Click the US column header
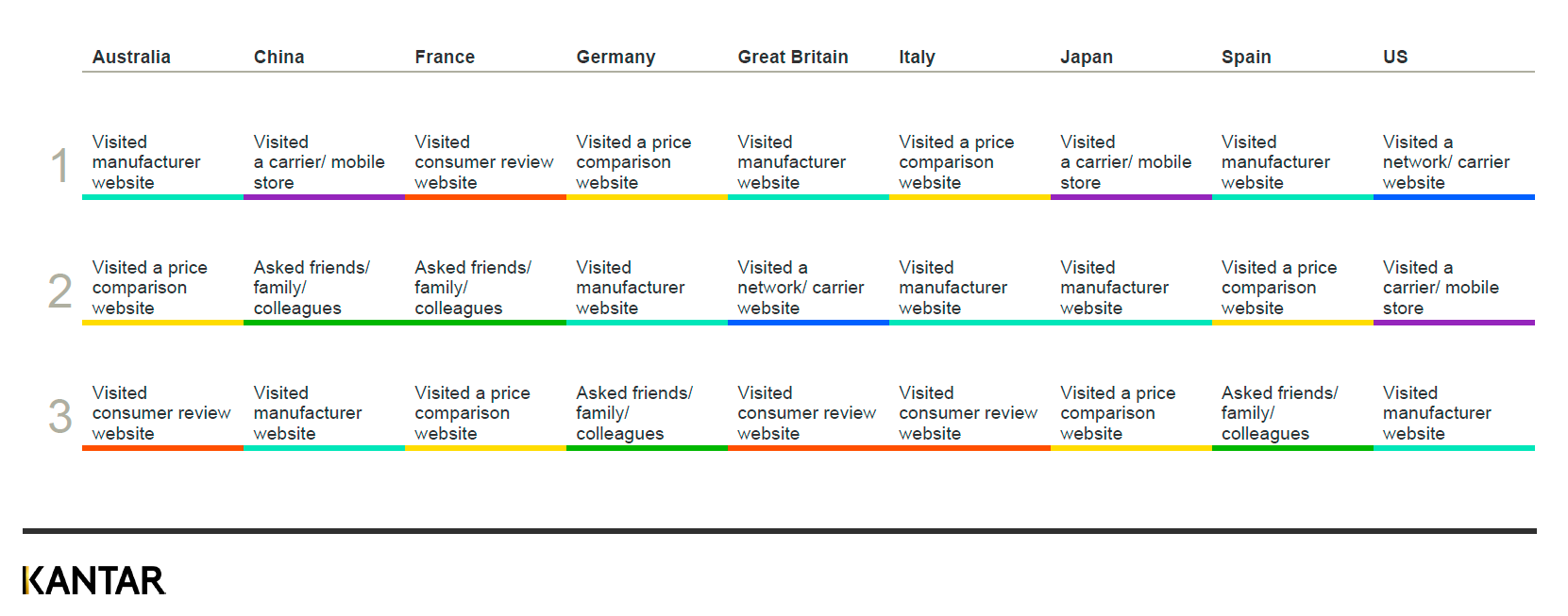Screen dimensions: 1568x616 1394,57
